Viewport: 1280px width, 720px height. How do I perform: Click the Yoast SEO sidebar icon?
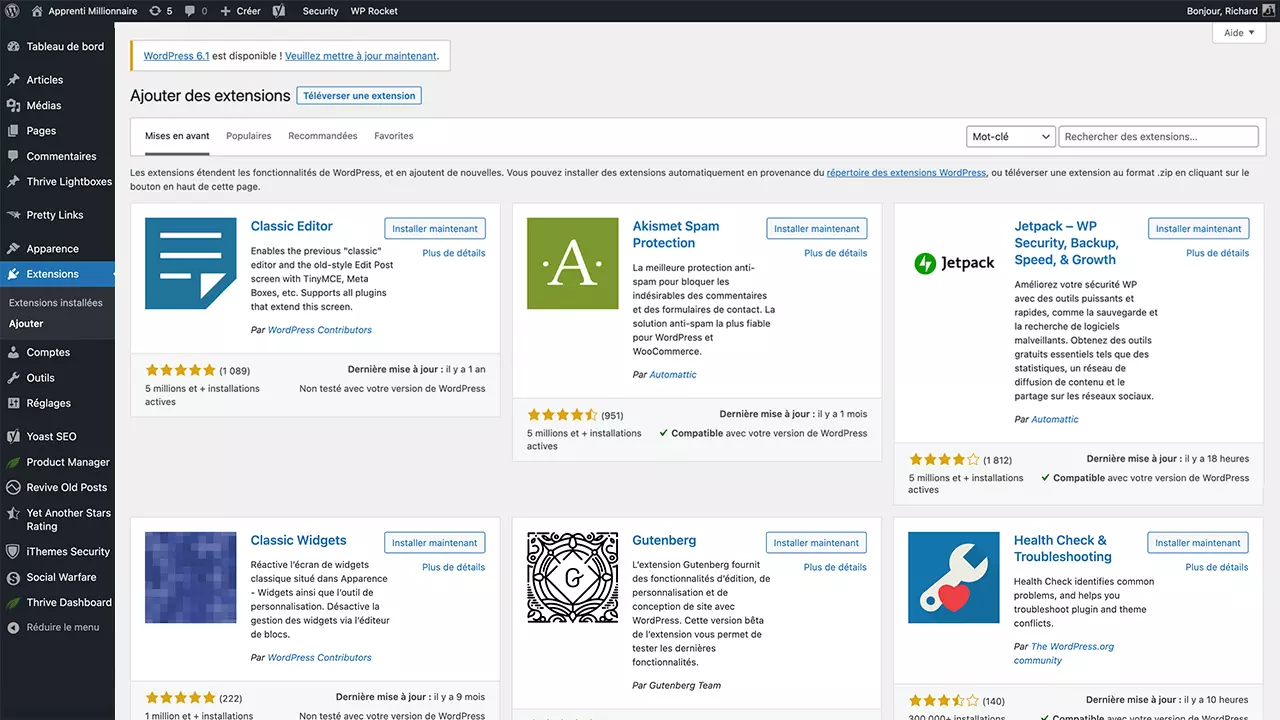click(13, 437)
